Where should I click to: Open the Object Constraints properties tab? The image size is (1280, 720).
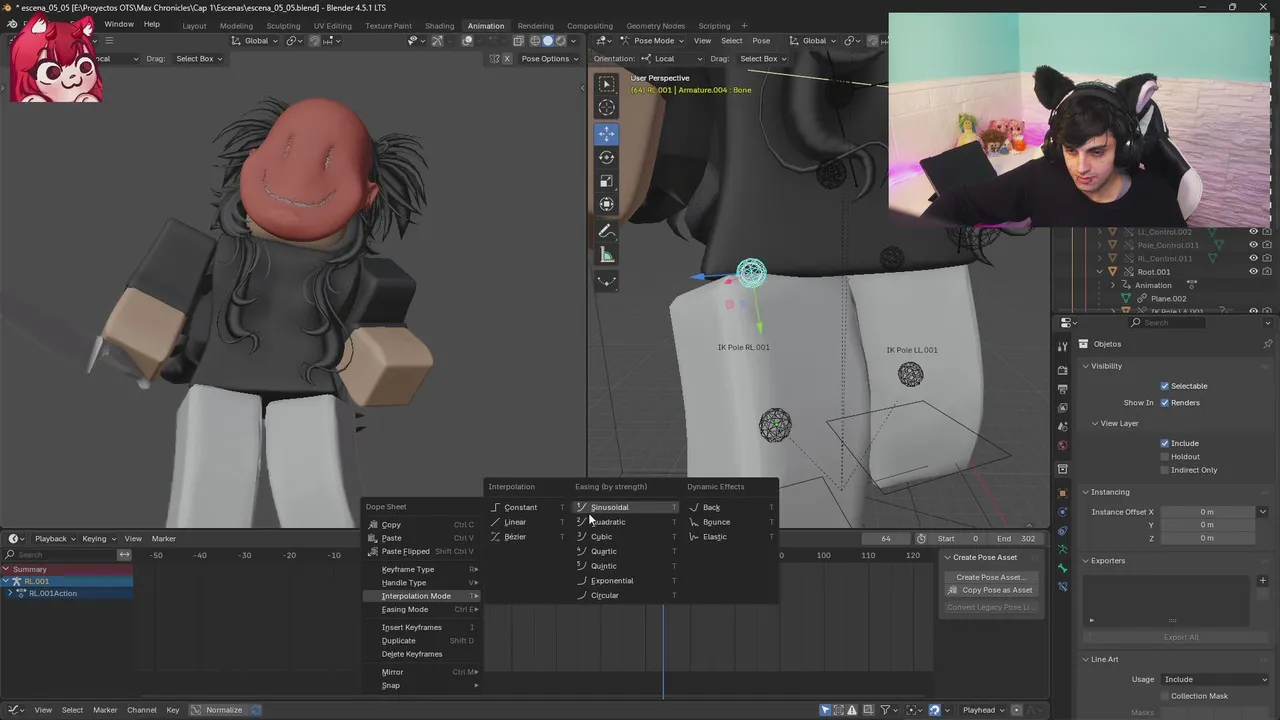(x=1062, y=531)
